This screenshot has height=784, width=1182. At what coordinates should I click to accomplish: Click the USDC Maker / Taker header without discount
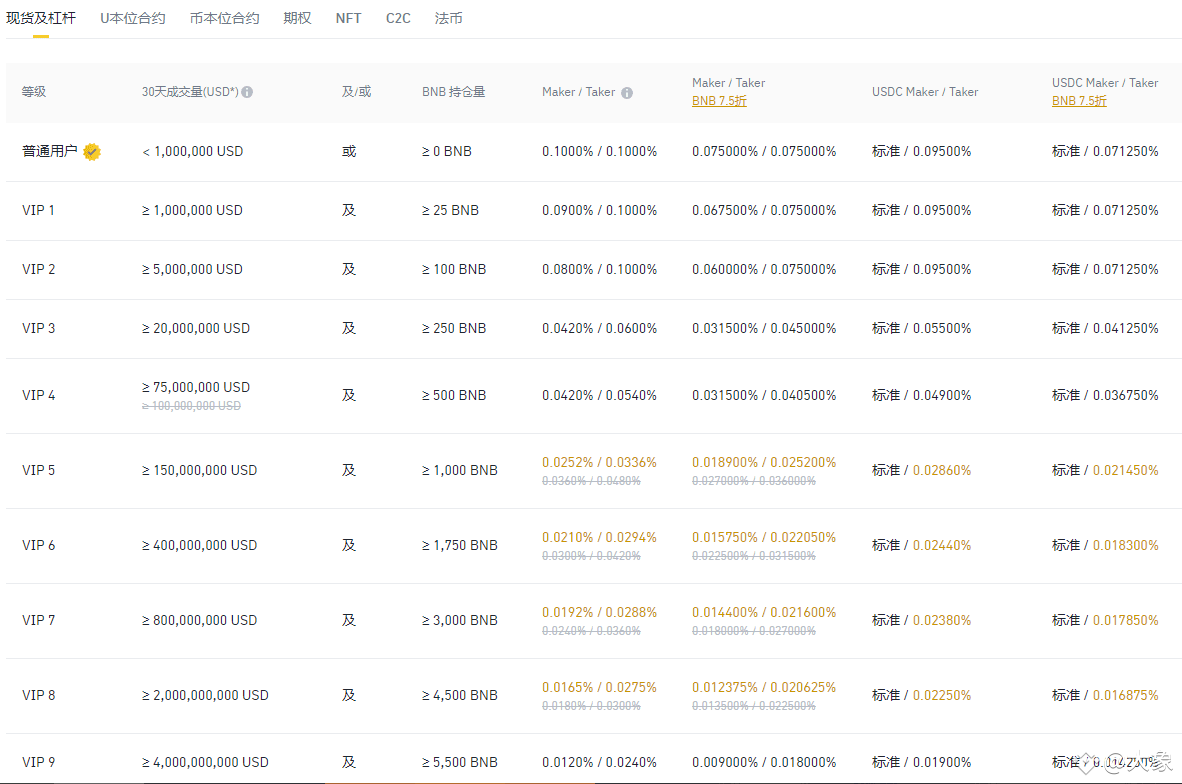click(x=925, y=92)
